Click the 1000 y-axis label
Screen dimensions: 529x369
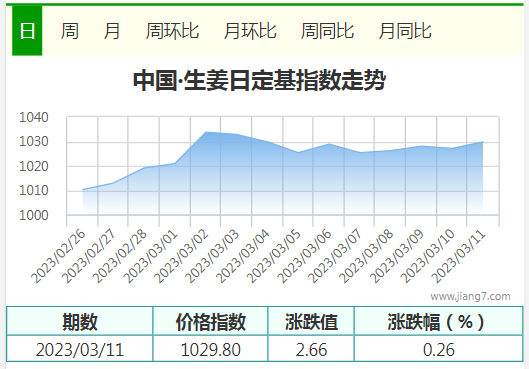[34, 215]
